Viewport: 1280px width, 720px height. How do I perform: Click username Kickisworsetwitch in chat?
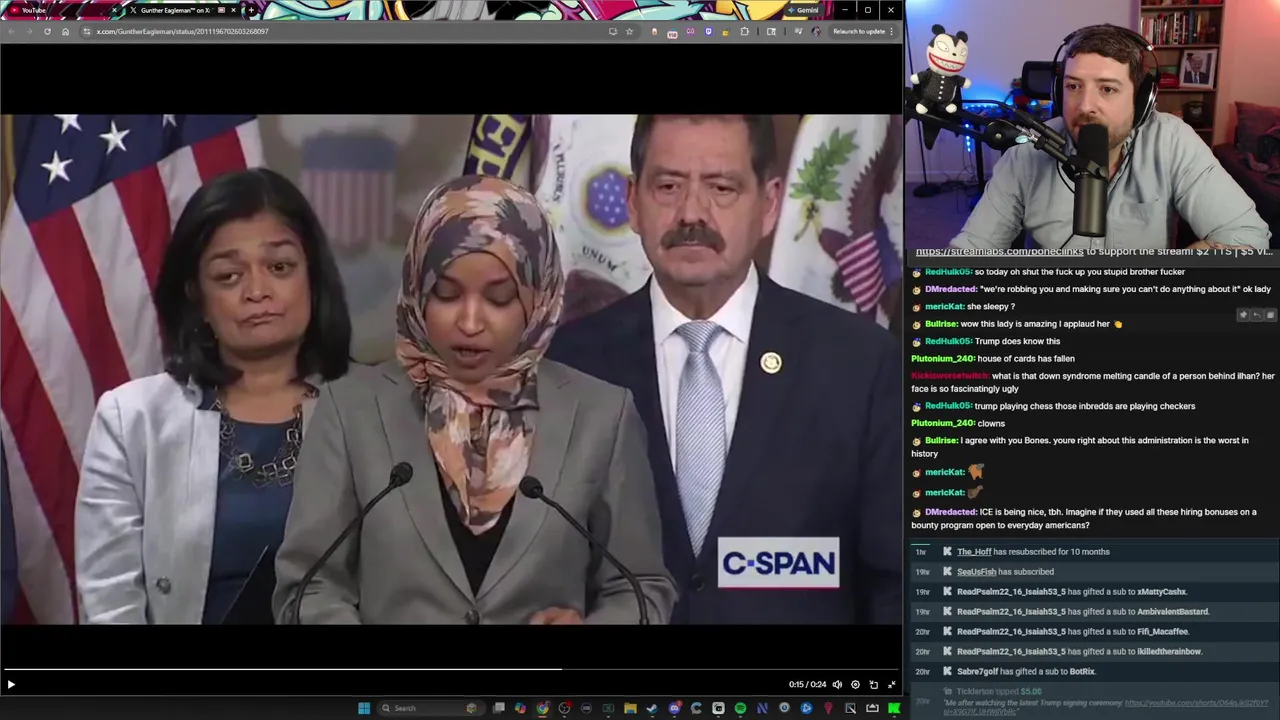point(949,376)
